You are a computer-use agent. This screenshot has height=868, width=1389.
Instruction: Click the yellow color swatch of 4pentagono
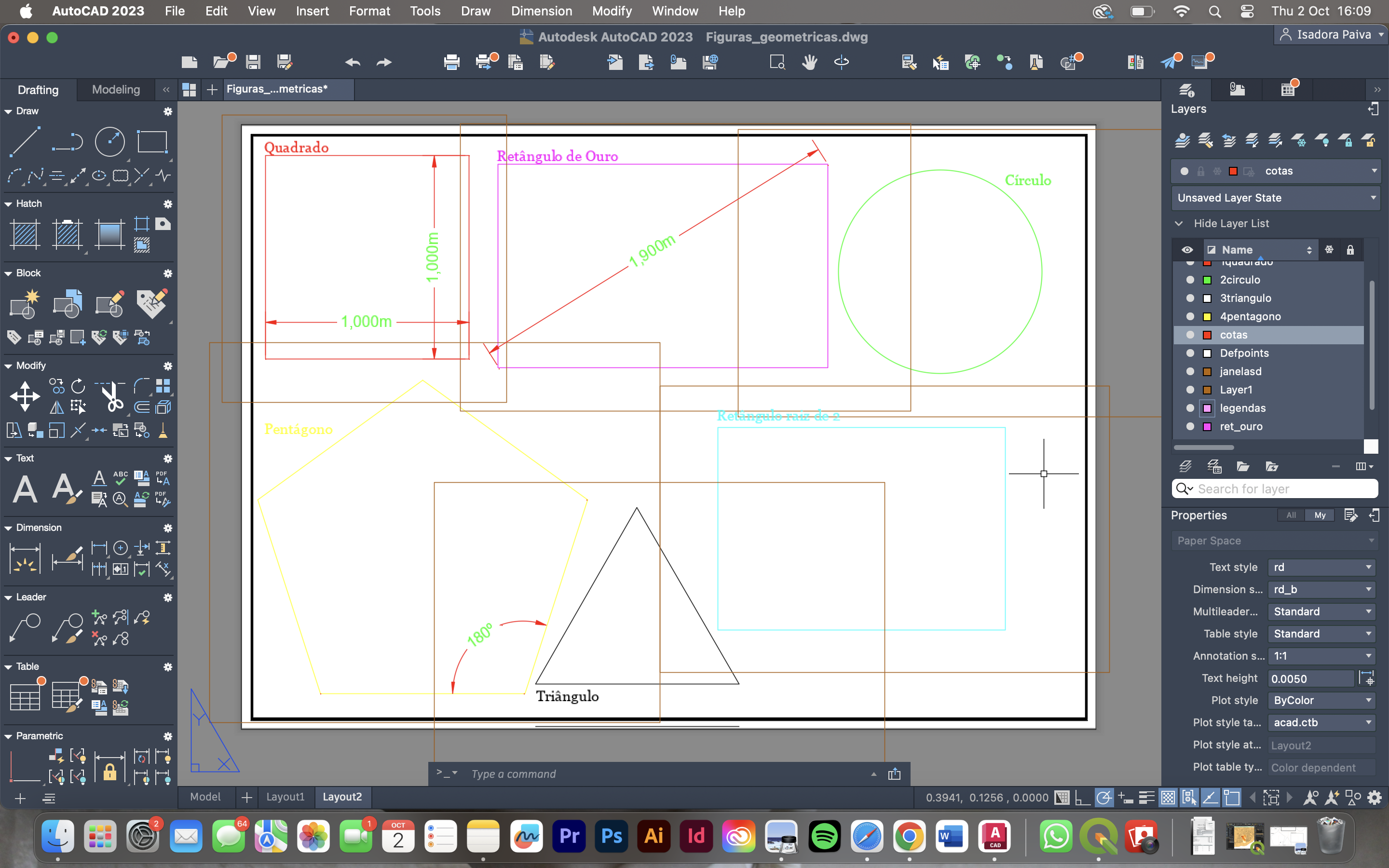pos(1207,316)
